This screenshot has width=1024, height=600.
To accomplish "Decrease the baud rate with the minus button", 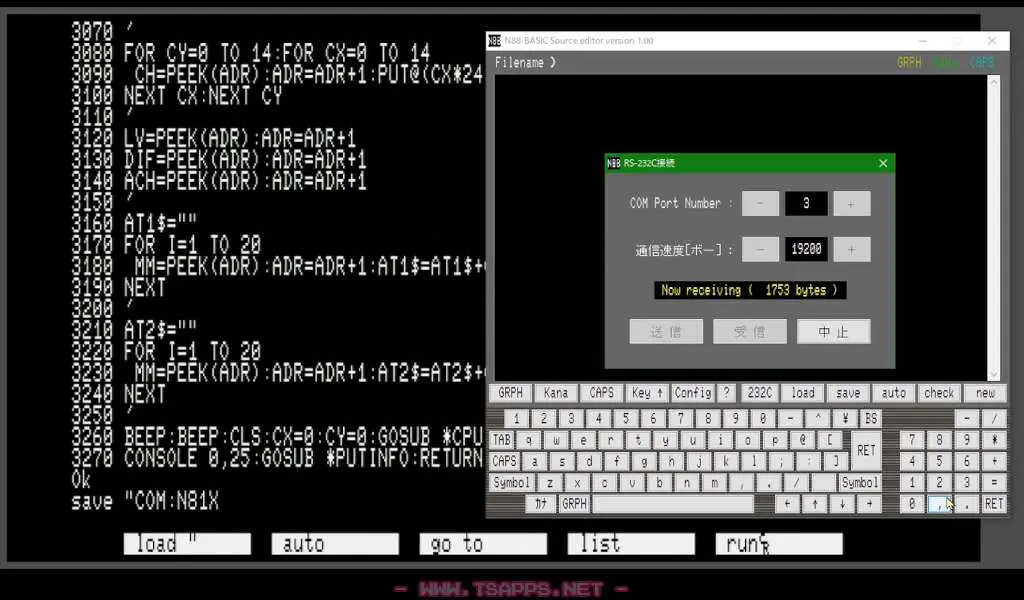I will [760, 249].
